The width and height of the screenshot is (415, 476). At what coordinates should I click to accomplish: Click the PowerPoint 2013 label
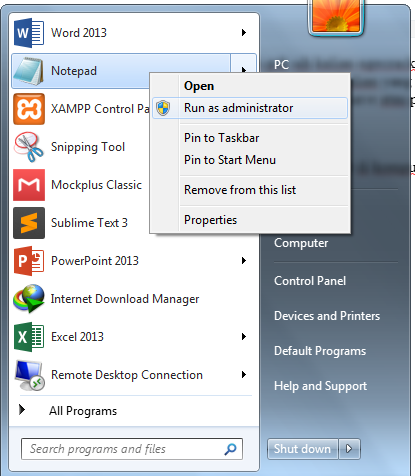(x=95, y=261)
